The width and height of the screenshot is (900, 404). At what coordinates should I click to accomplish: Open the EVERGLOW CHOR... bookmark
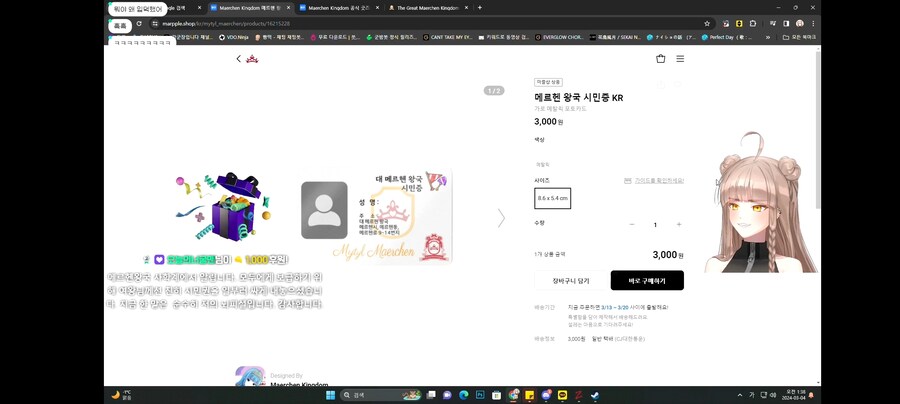tap(559, 37)
